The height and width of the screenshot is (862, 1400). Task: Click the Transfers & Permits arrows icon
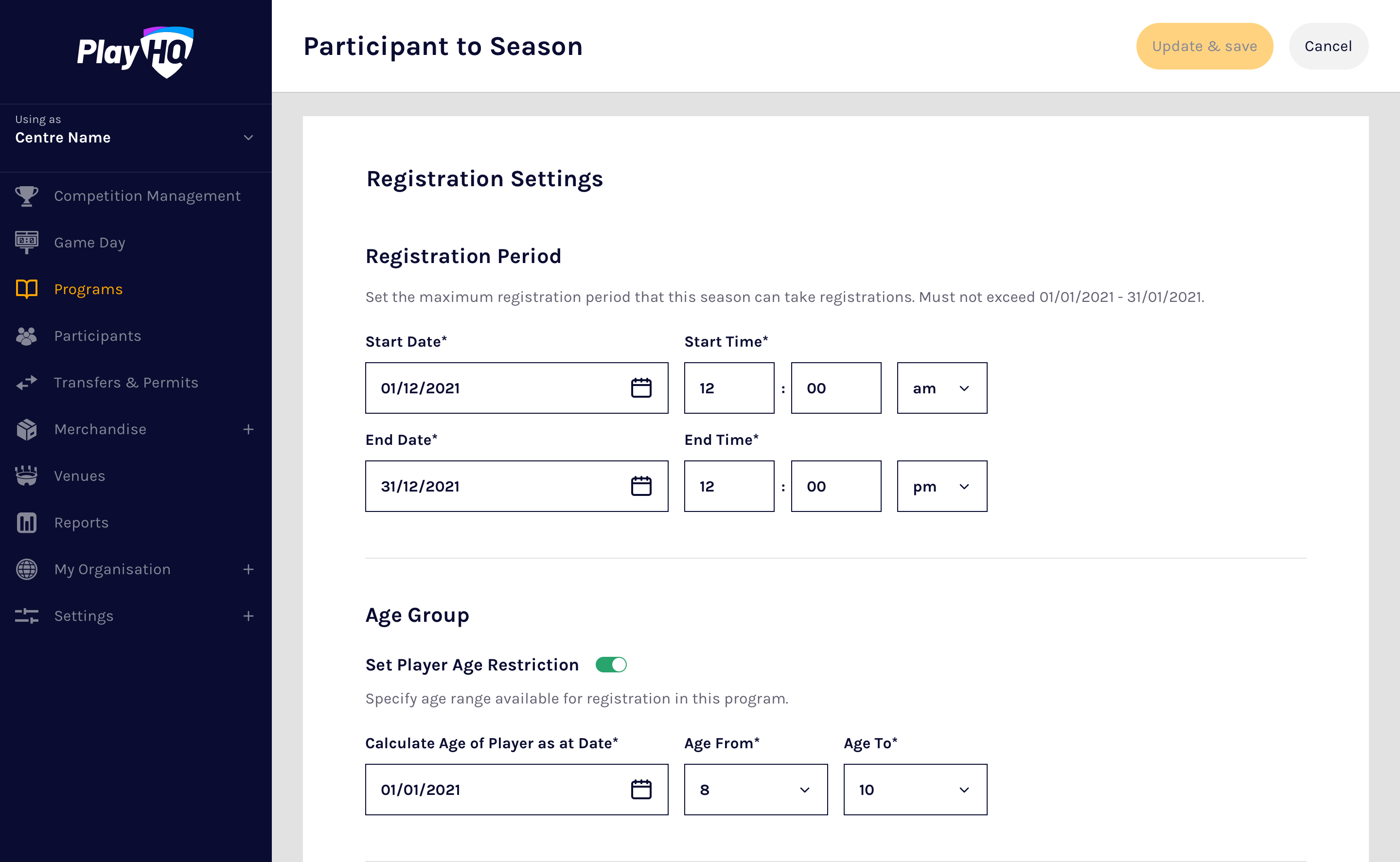pyautogui.click(x=26, y=383)
